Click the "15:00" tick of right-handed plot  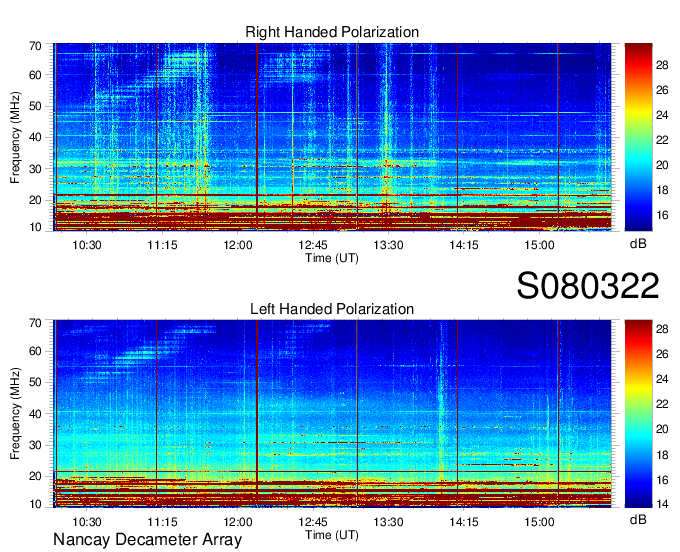(x=539, y=245)
